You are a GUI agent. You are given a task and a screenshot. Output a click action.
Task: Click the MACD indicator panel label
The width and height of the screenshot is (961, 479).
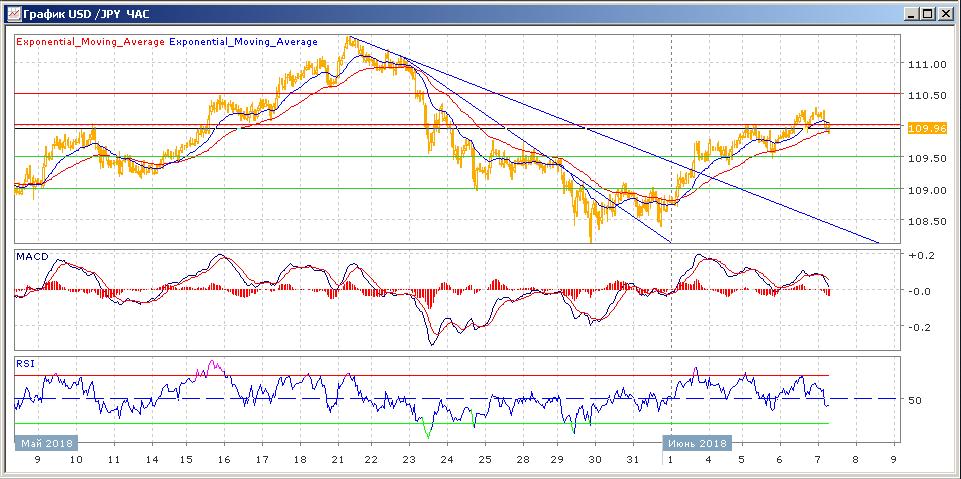pyautogui.click(x=32, y=257)
